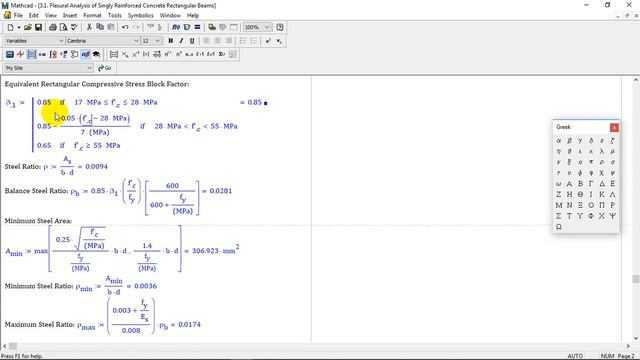Viewport: 640px width, 360px height.
Task: Open the Evaluation toolbar icon
Action: point(42,54)
